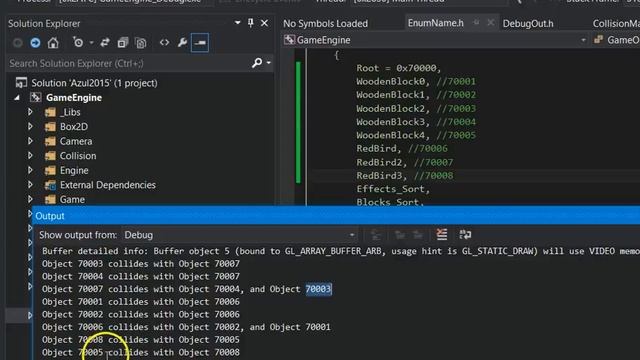Expand the _Libs folder
This screenshot has width=640, height=360.
click(30, 112)
